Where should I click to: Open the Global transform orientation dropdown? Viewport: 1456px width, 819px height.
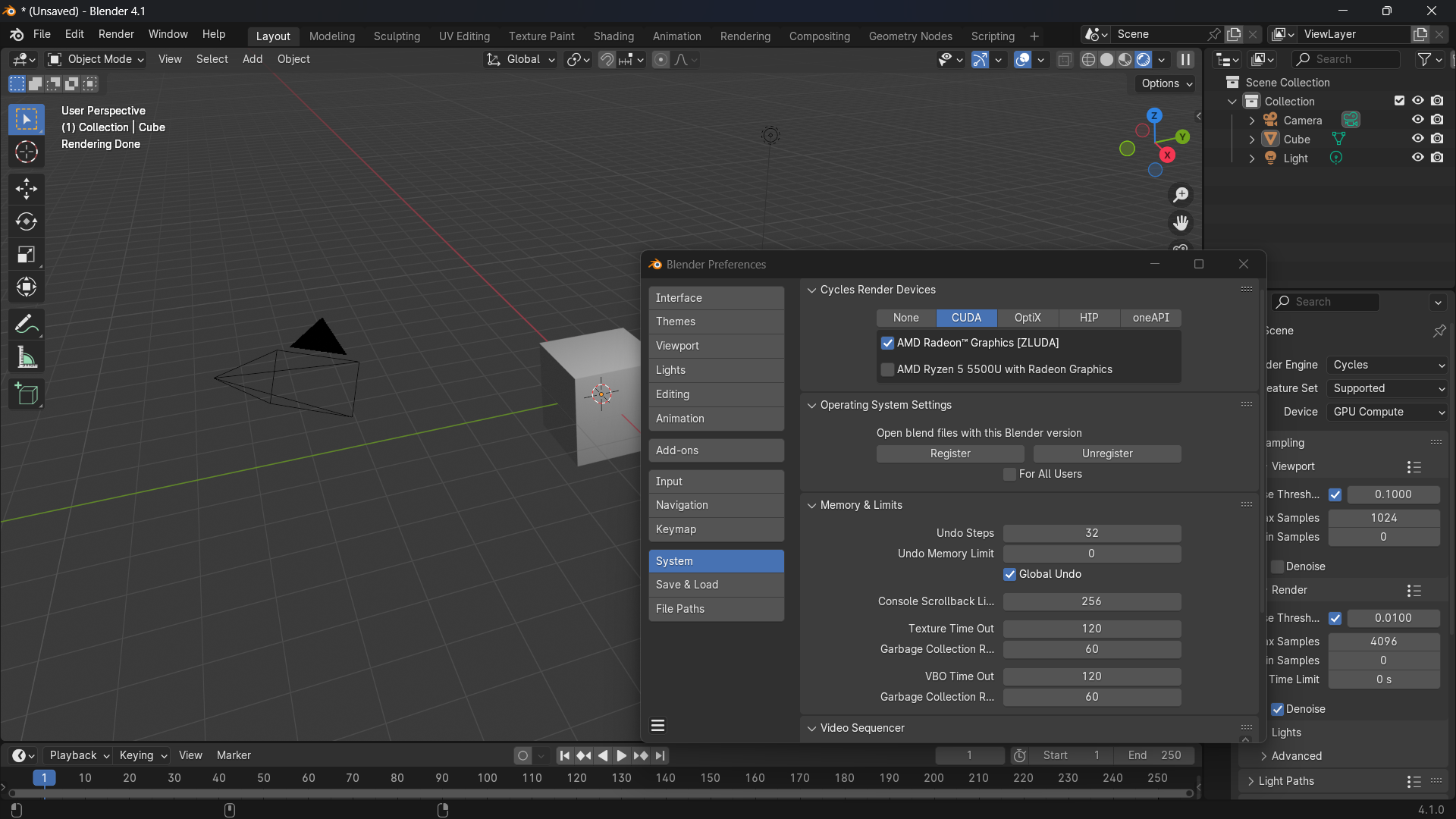tap(521, 60)
